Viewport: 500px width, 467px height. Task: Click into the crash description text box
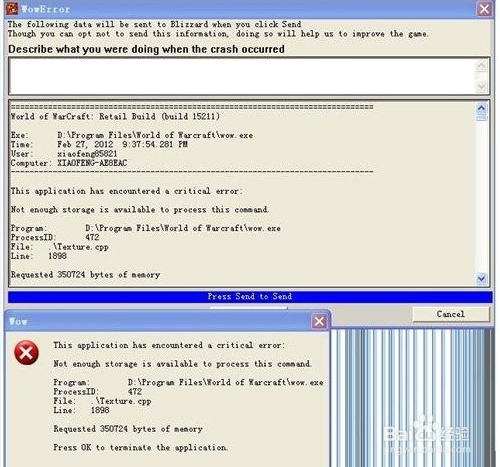(x=242, y=76)
